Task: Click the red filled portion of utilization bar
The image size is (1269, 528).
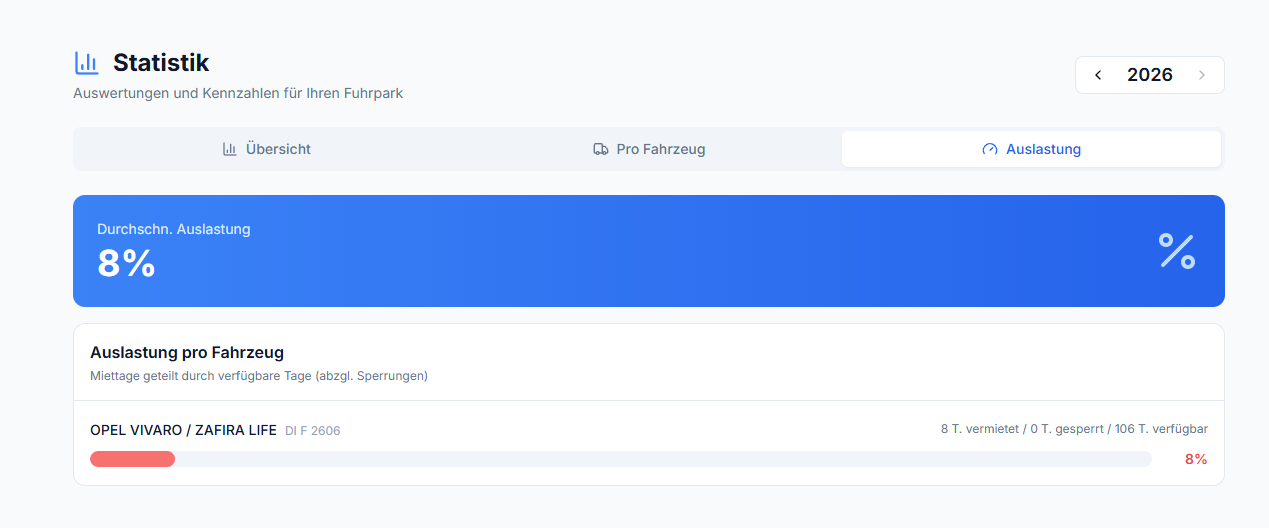Action: pyautogui.click(x=132, y=459)
